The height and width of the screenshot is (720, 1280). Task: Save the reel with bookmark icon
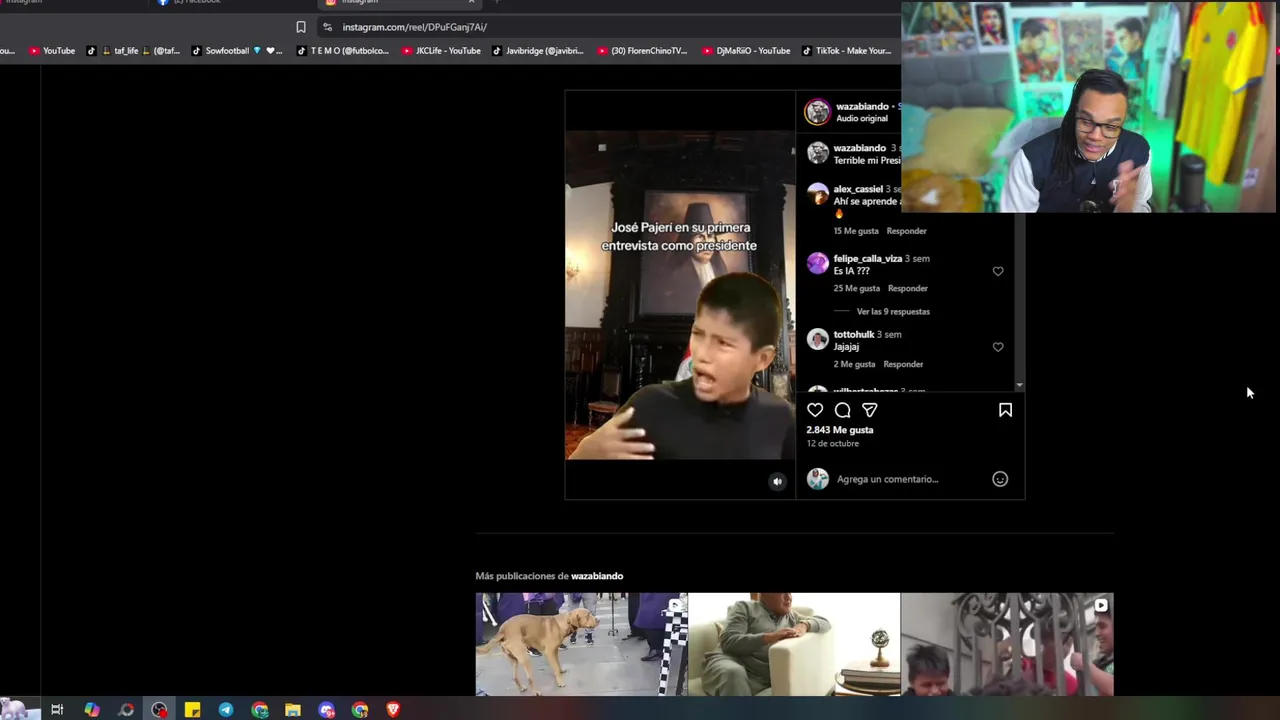tap(1005, 410)
